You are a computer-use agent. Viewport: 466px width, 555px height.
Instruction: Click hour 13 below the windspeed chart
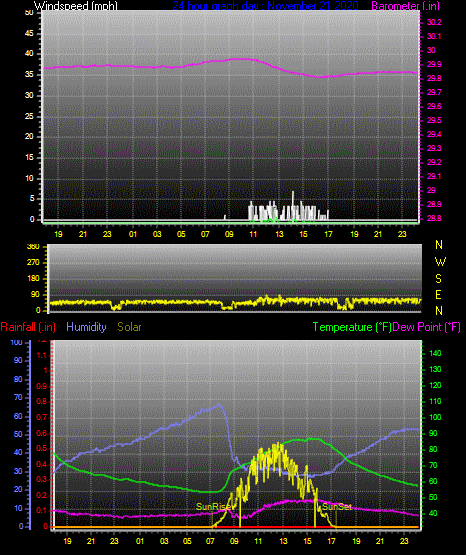click(x=280, y=234)
